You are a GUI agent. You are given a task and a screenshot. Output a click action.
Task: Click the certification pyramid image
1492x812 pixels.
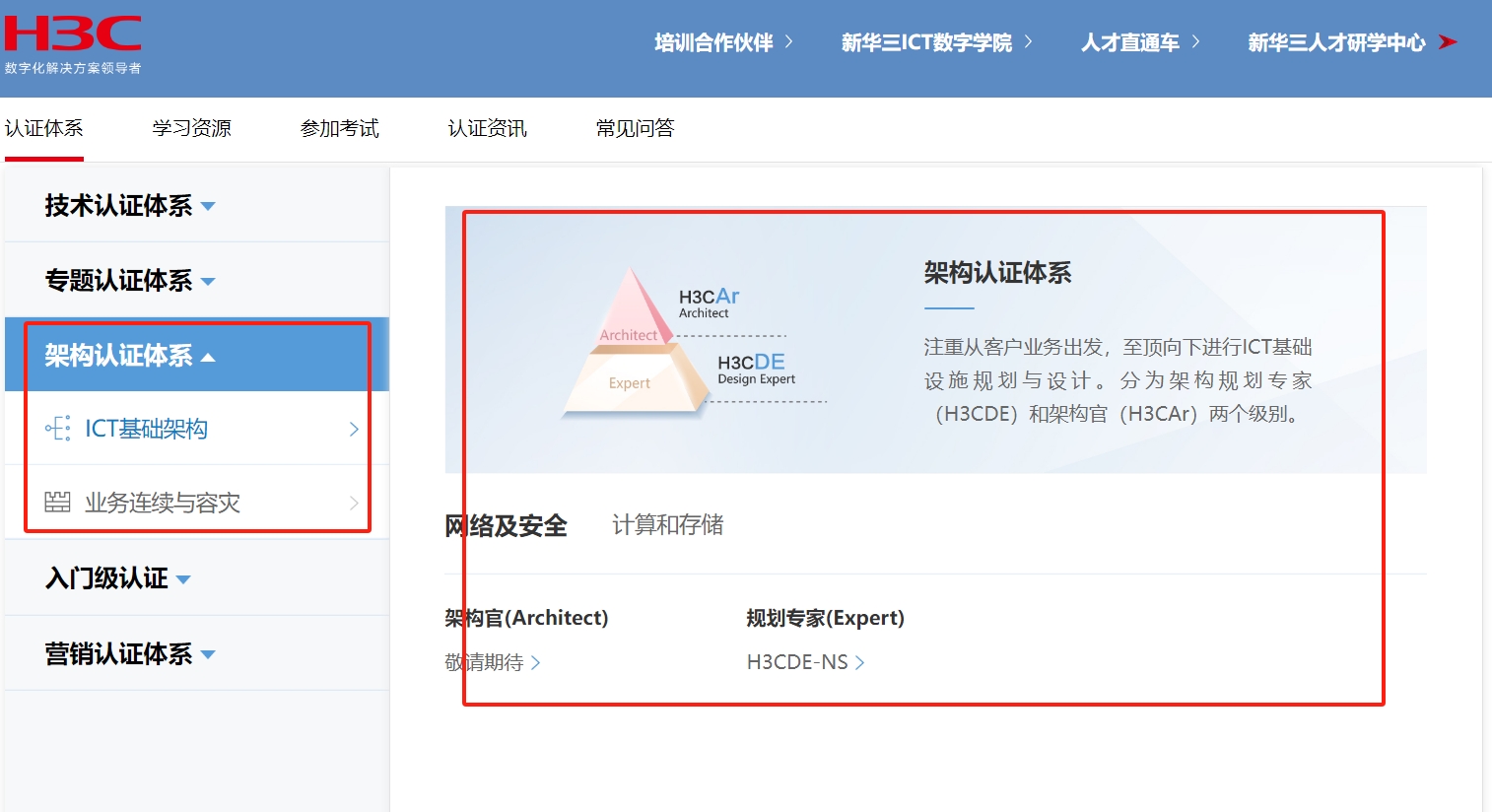(637, 342)
